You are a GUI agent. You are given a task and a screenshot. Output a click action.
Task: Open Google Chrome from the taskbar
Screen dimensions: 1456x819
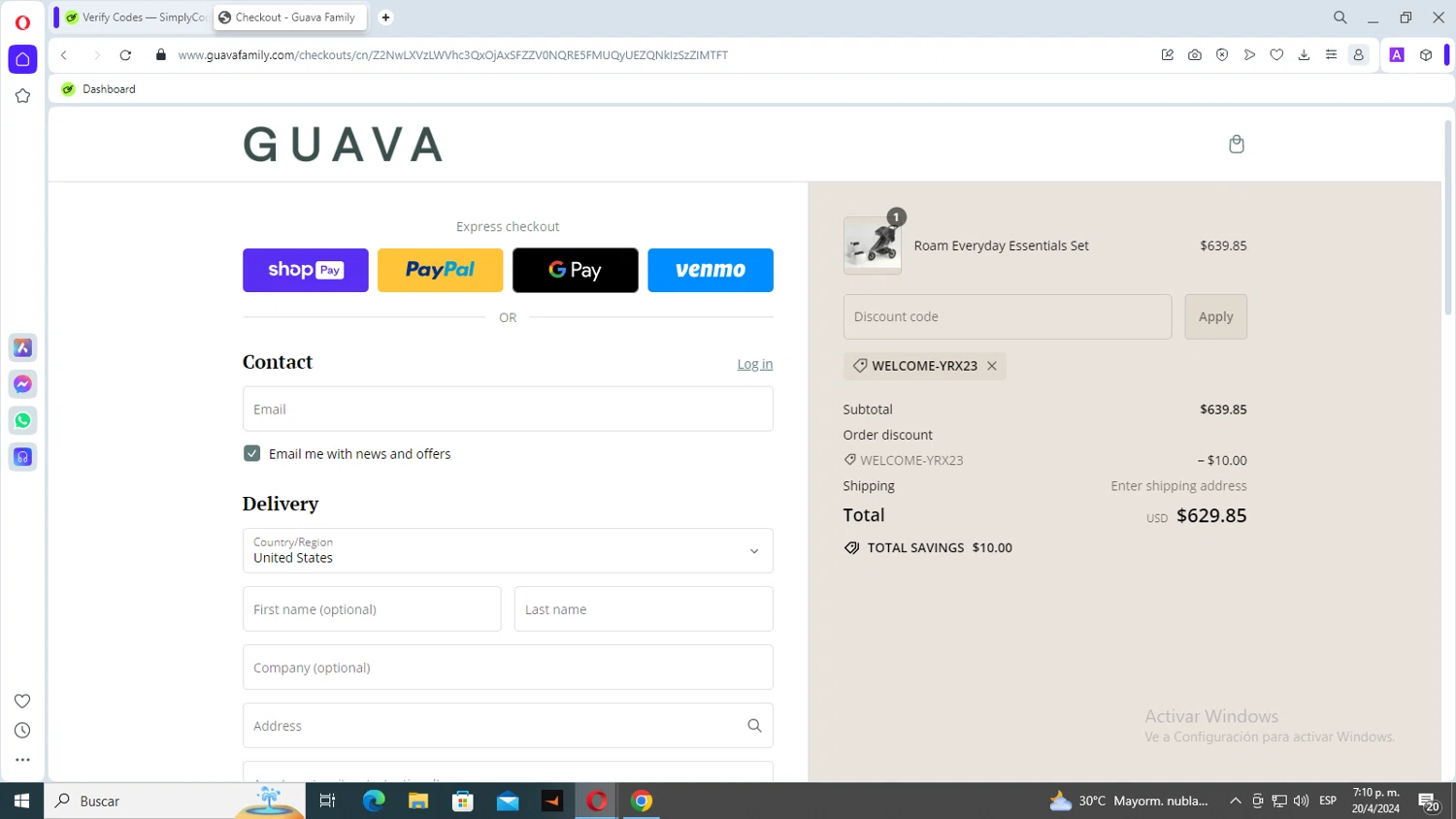[642, 801]
